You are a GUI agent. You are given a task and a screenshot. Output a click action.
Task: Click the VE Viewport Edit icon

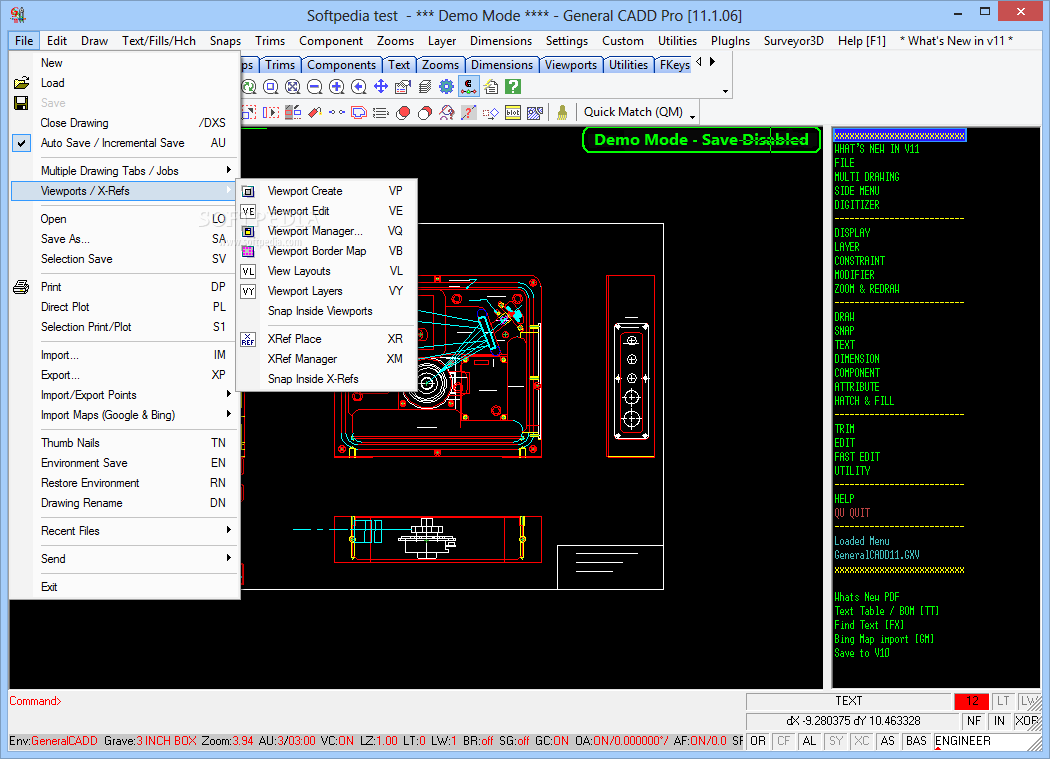(248, 212)
